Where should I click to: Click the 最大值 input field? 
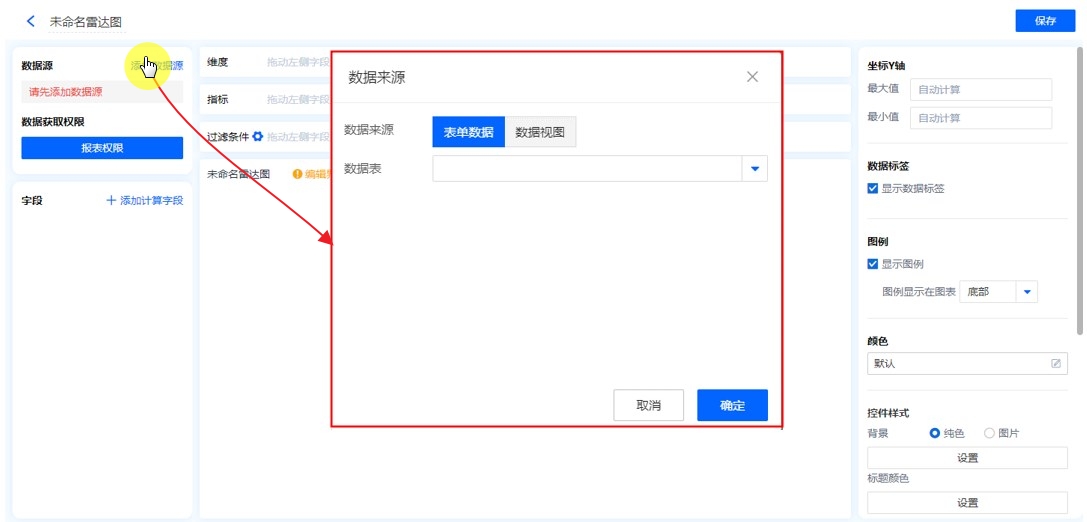click(981, 90)
